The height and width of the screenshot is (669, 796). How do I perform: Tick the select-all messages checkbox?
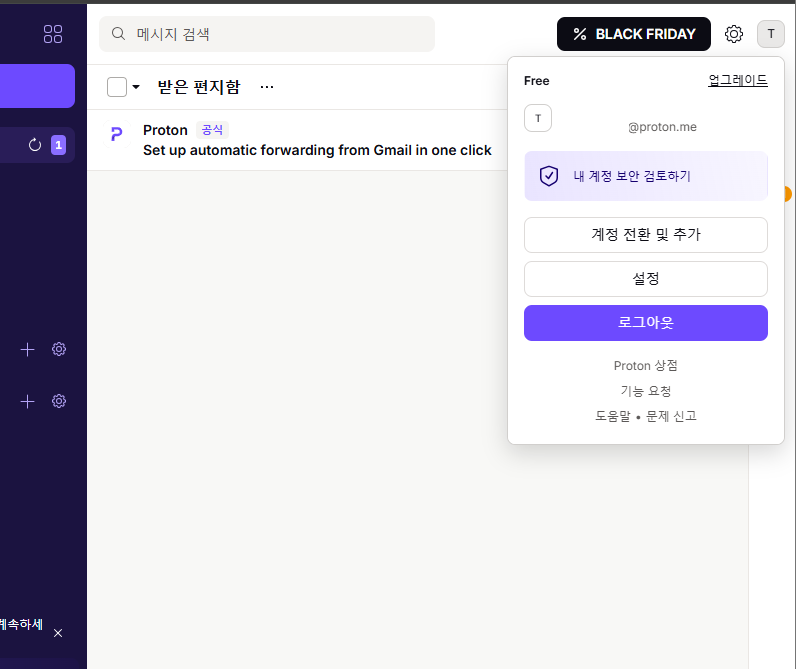[117, 87]
